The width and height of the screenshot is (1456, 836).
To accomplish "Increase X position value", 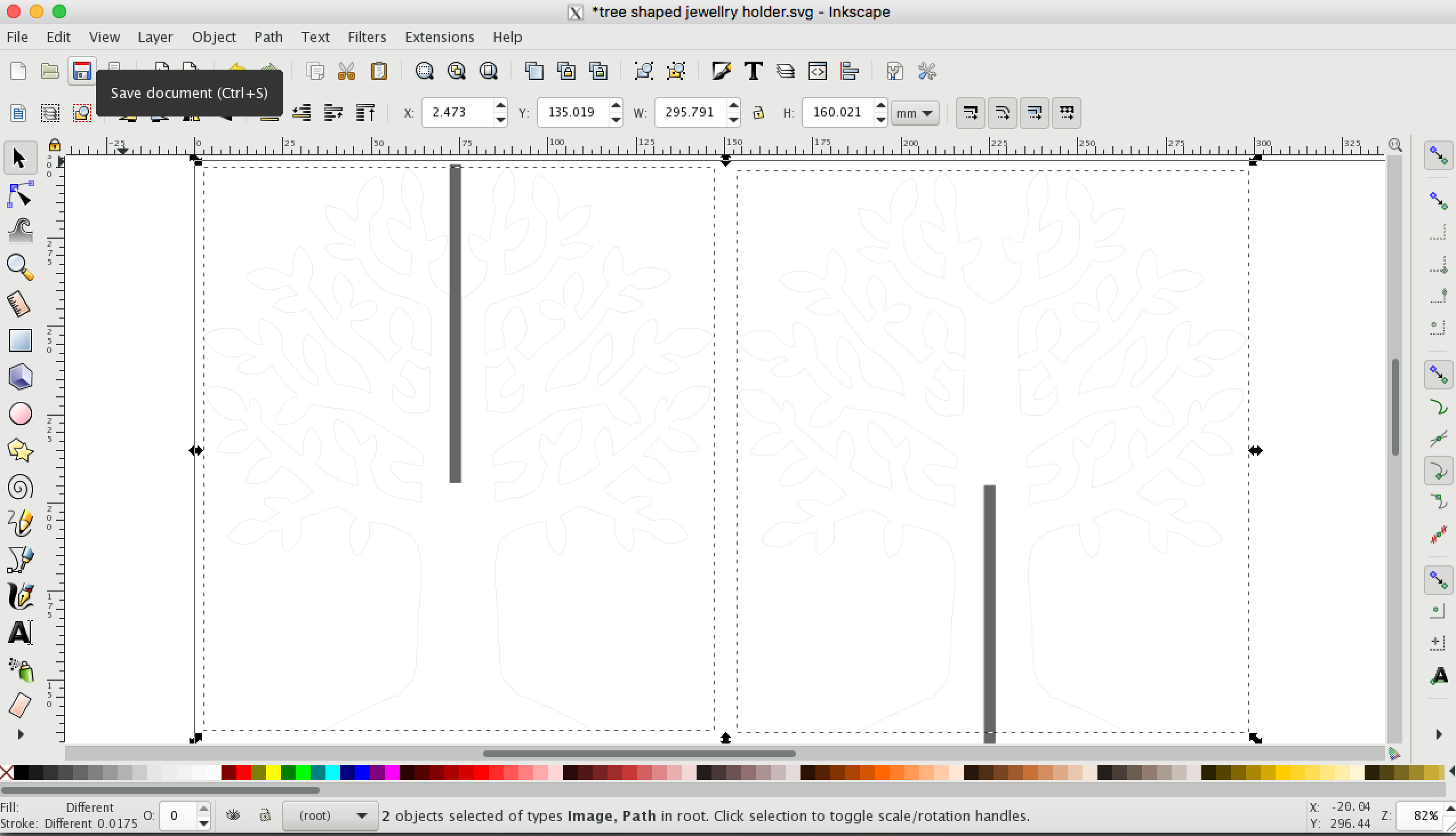I will pyautogui.click(x=501, y=106).
